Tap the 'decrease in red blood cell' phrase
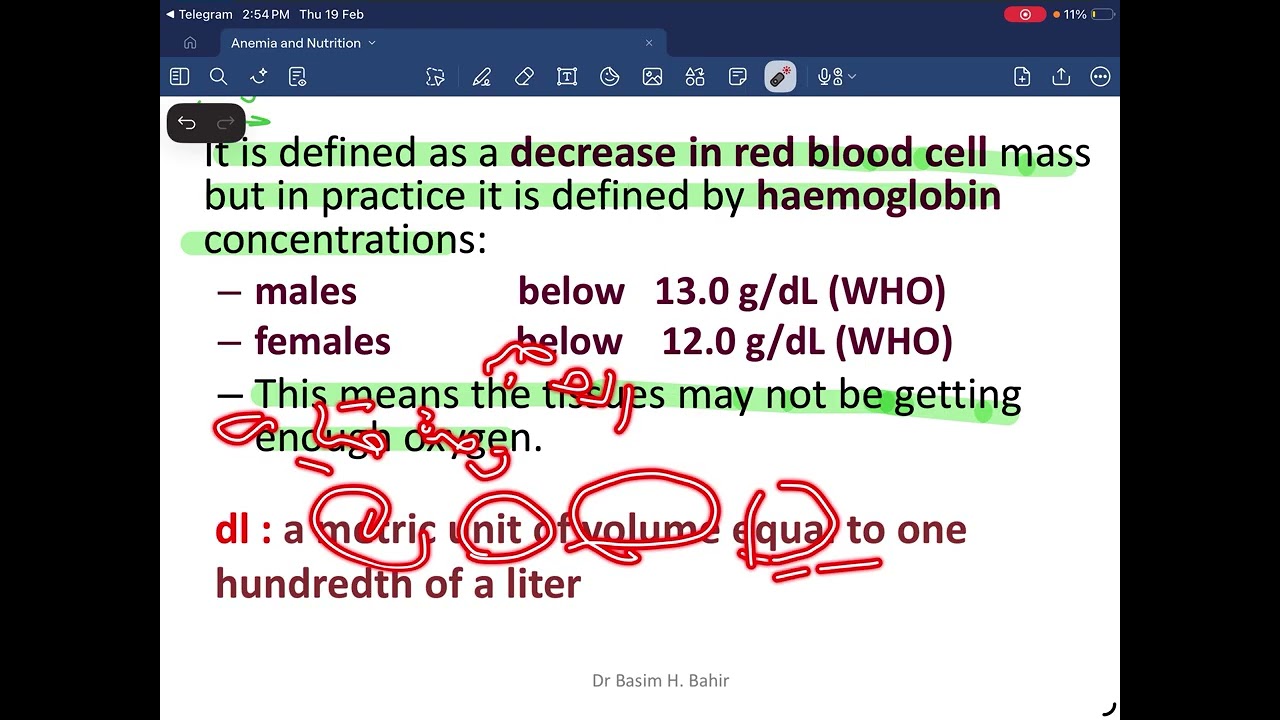The height and width of the screenshot is (720, 1280). tap(749, 153)
